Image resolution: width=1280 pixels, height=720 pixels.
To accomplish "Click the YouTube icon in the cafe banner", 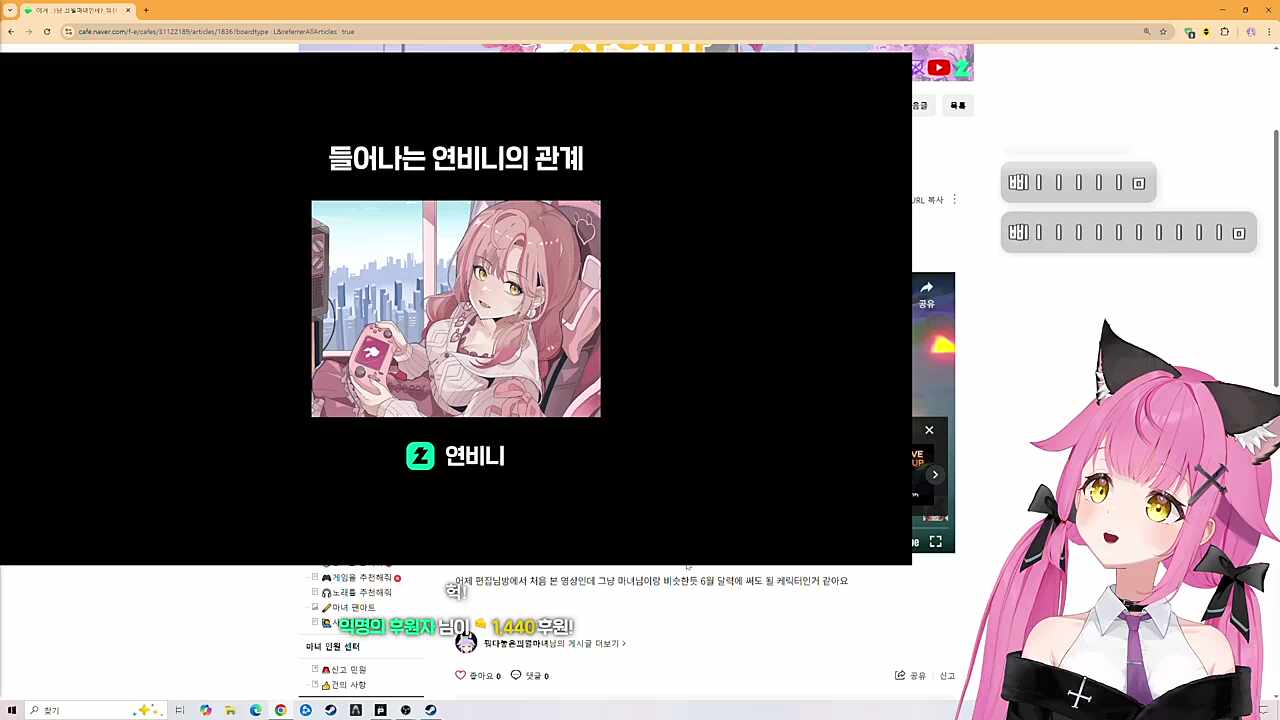I will pyautogui.click(x=938, y=68).
